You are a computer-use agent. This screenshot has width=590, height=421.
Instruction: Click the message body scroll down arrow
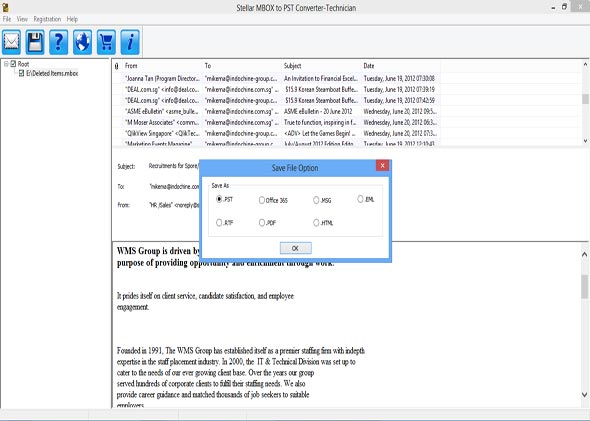click(x=584, y=395)
